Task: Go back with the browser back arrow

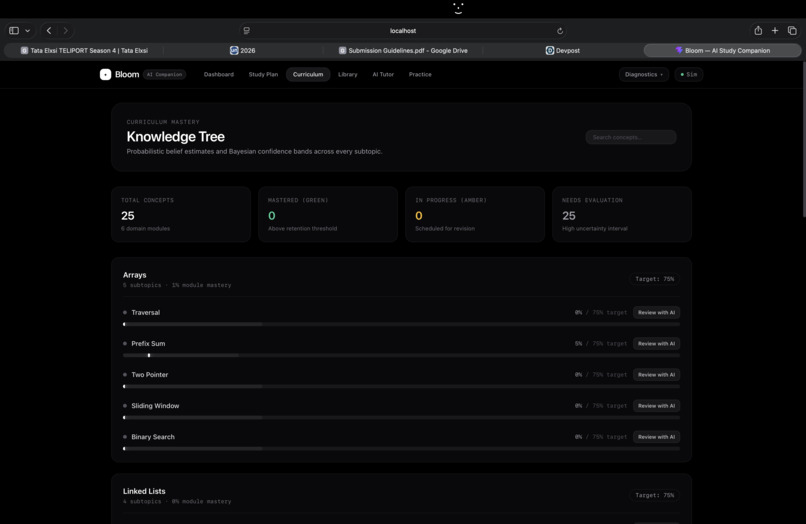Action: pyautogui.click(x=49, y=31)
